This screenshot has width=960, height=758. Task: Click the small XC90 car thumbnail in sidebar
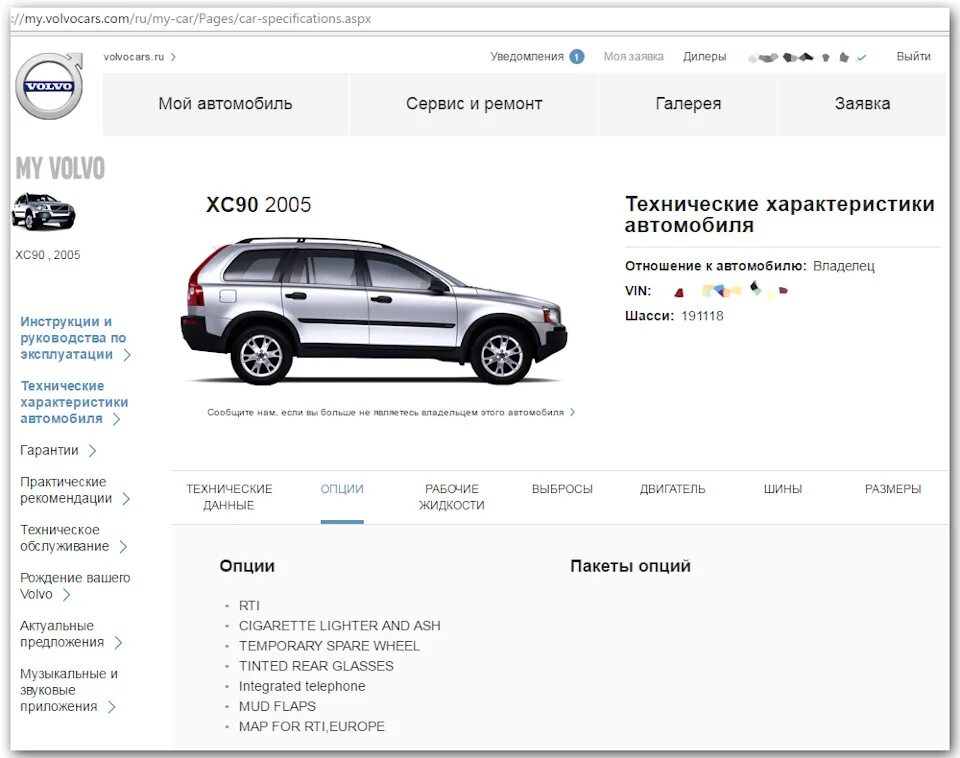[43, 211]
